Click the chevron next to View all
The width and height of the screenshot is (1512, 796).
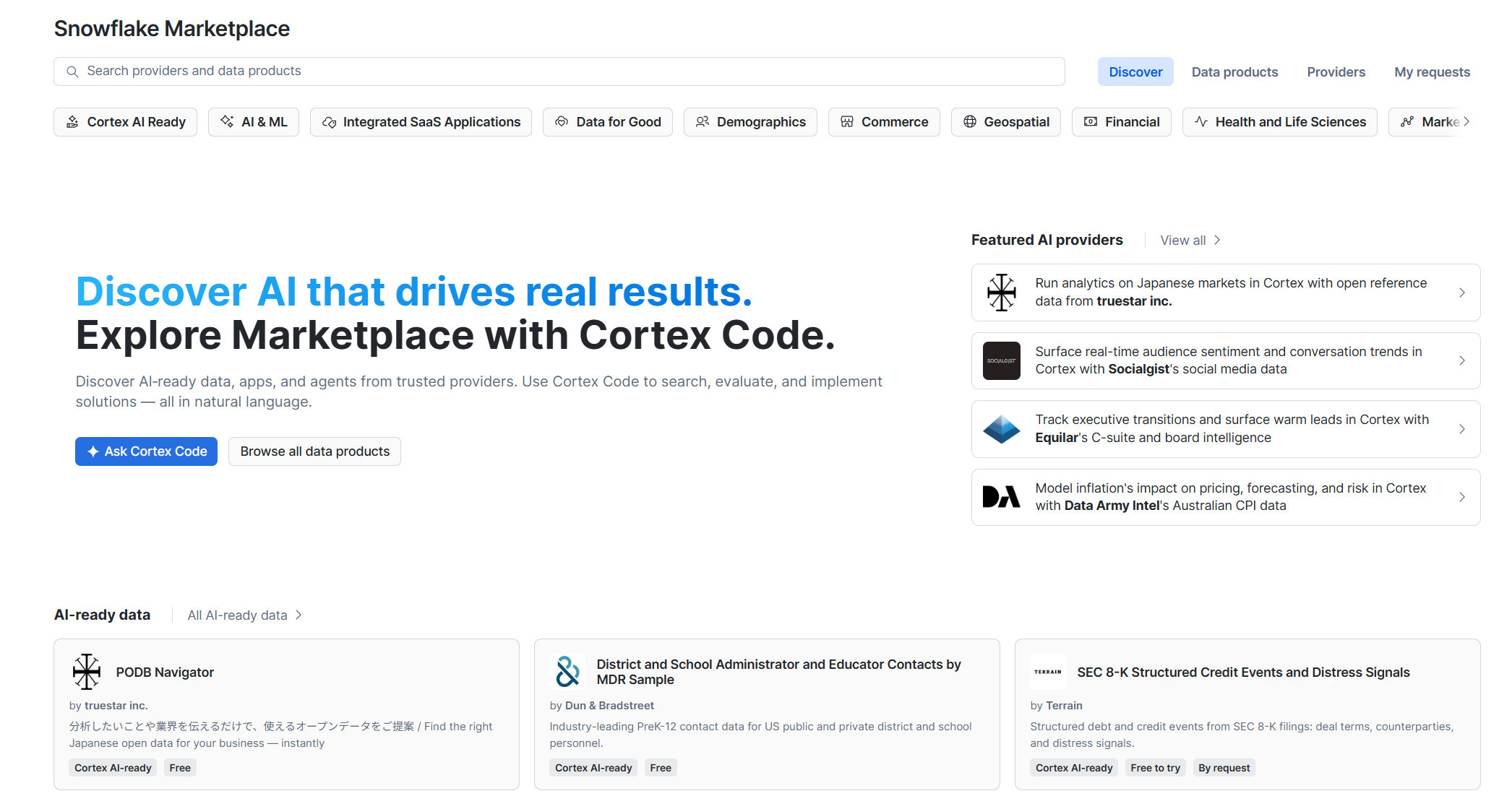point(1217,240)
